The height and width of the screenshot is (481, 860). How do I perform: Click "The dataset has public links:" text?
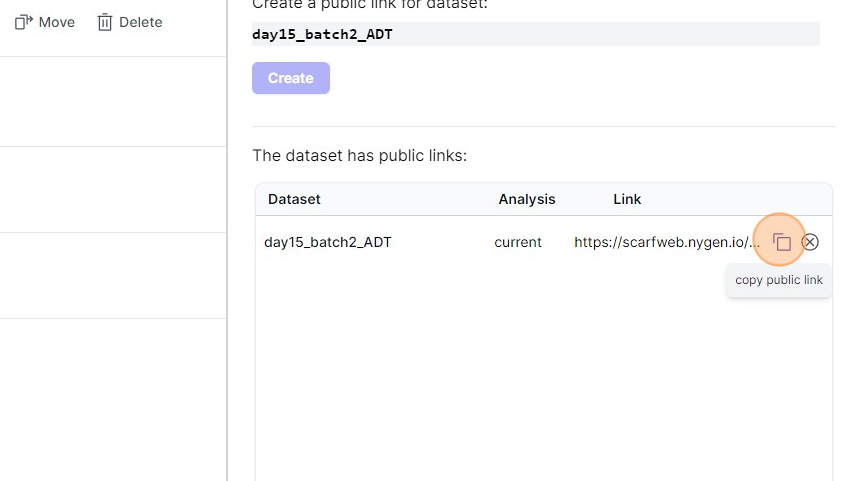tap(360, 156)
